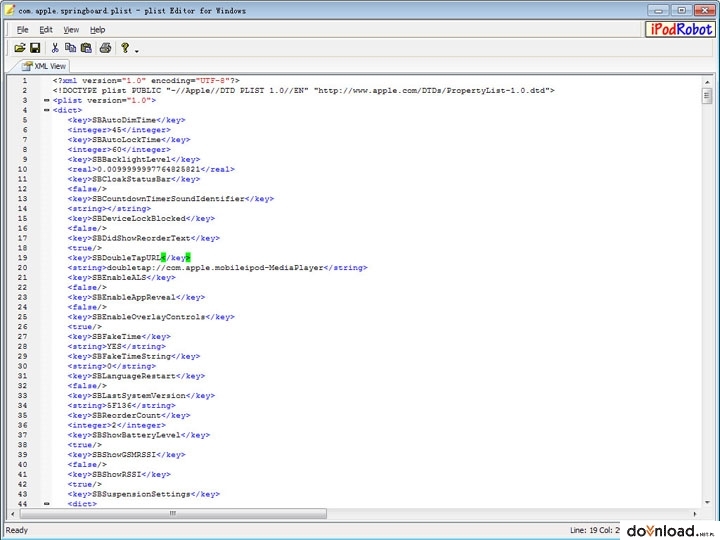Click the pencil app icon in title bar
The image size is (720, 540).
[9, 9]
